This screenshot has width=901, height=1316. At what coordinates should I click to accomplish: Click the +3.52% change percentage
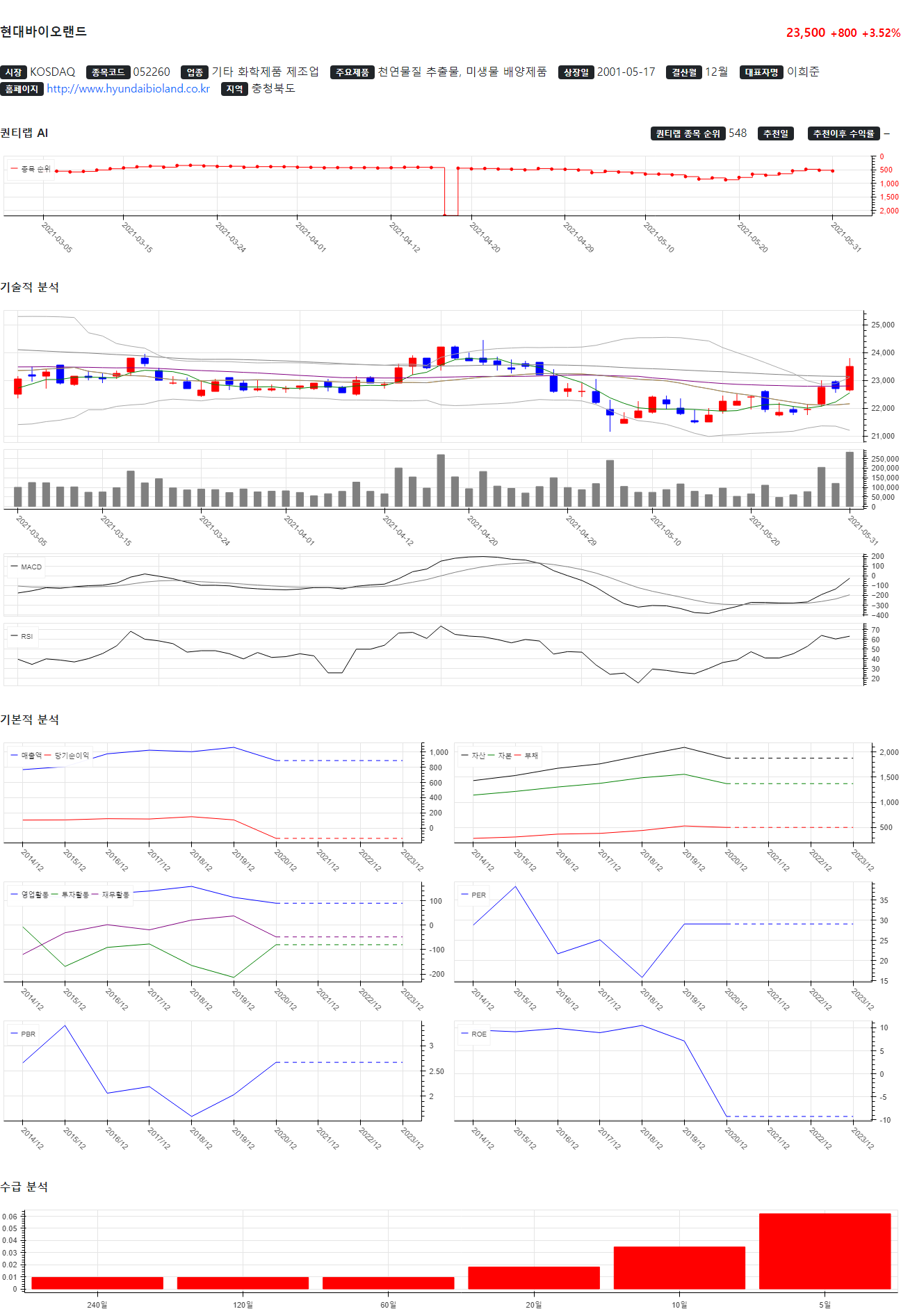pos(881,33)
